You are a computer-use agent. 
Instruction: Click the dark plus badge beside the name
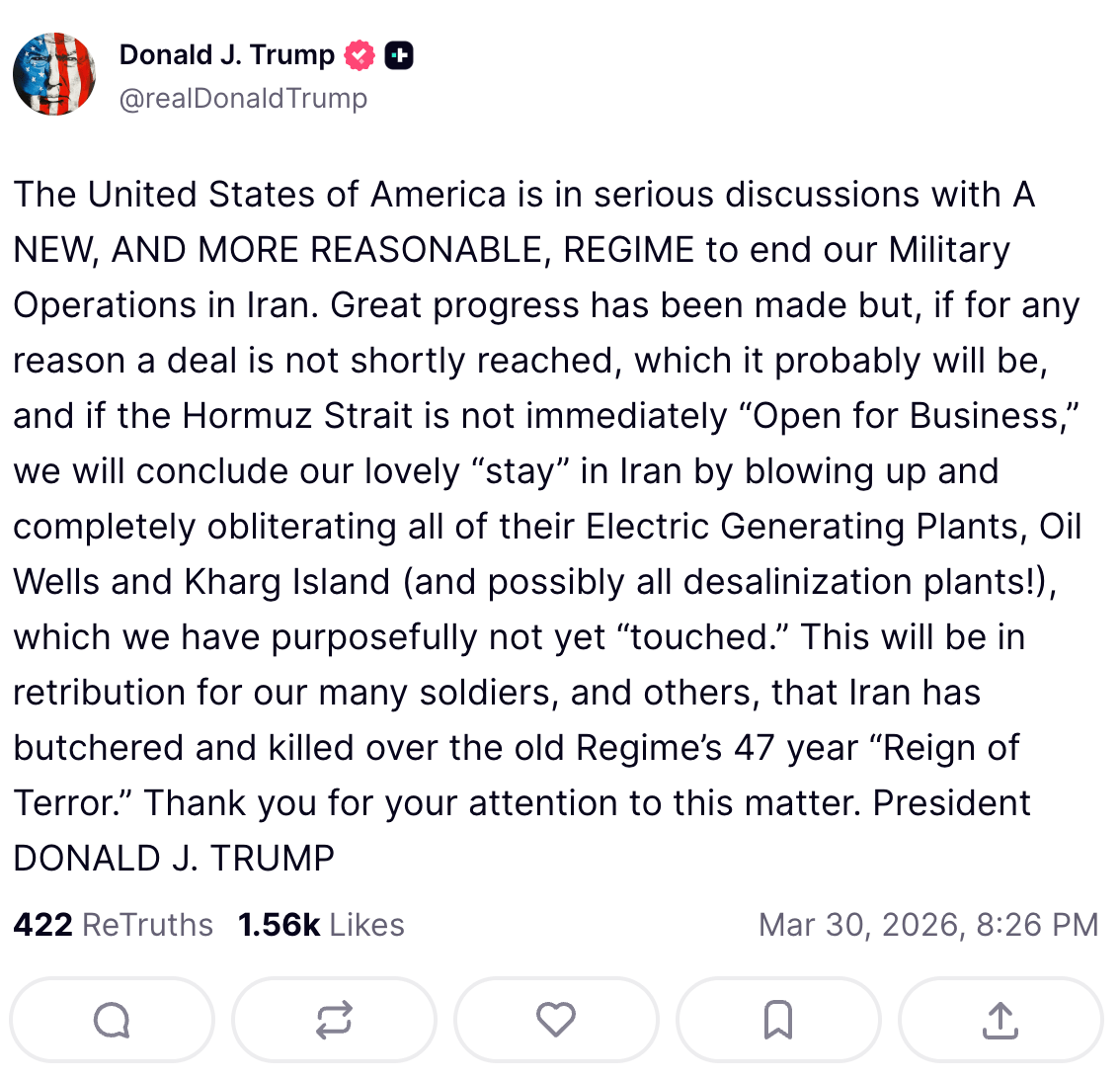click(398, 55)
